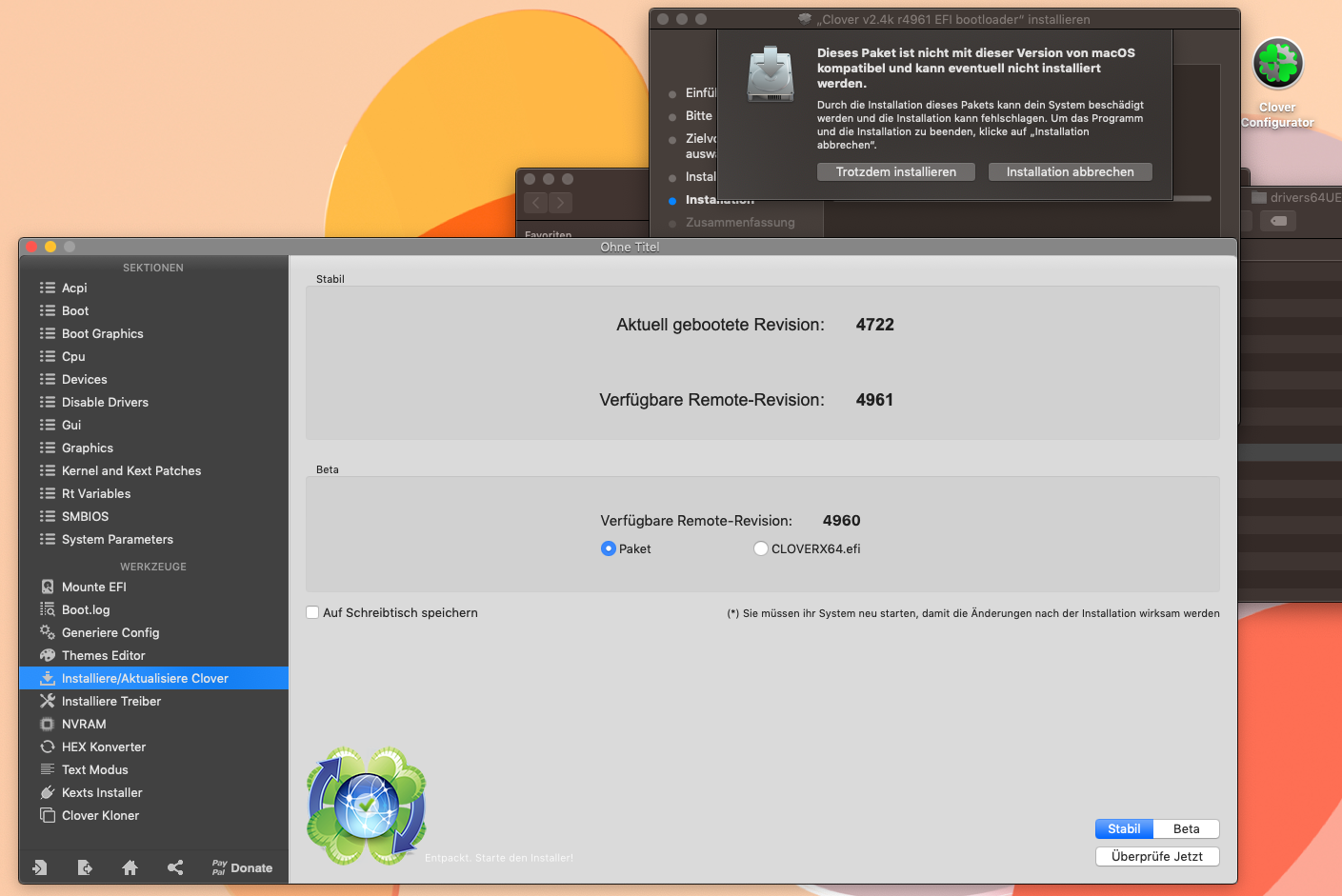Enable Auf Schreibtisch speichern checkbox
Screen dimensions: 1342x896
[312, 612]
